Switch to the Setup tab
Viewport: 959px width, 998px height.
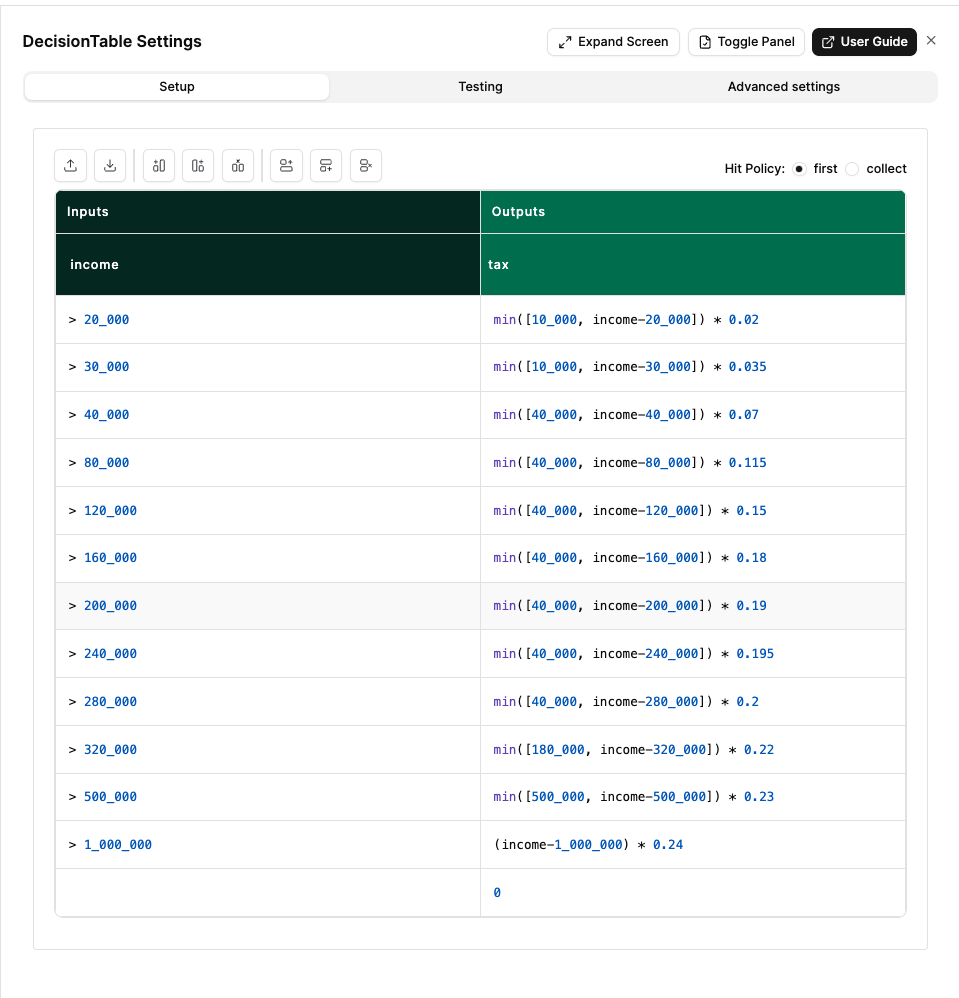pos(177,87)
